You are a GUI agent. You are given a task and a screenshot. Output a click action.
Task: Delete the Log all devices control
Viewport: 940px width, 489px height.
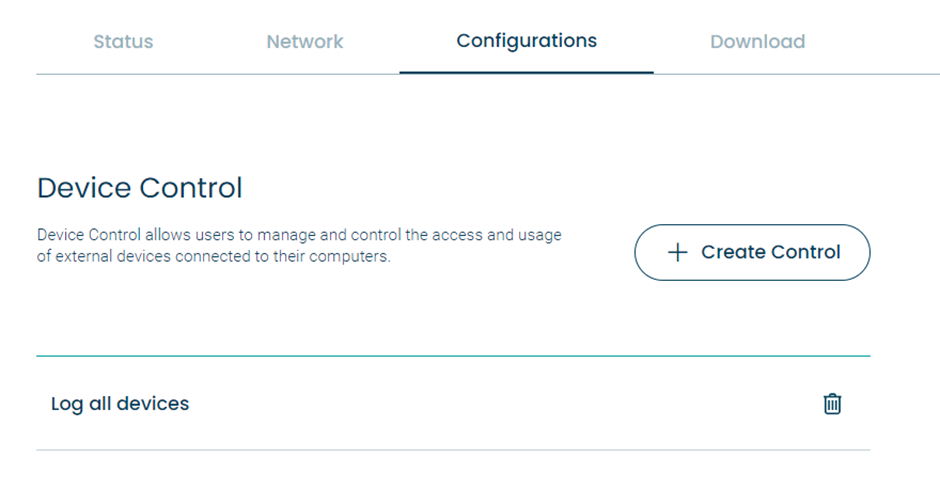pos(832,404)
